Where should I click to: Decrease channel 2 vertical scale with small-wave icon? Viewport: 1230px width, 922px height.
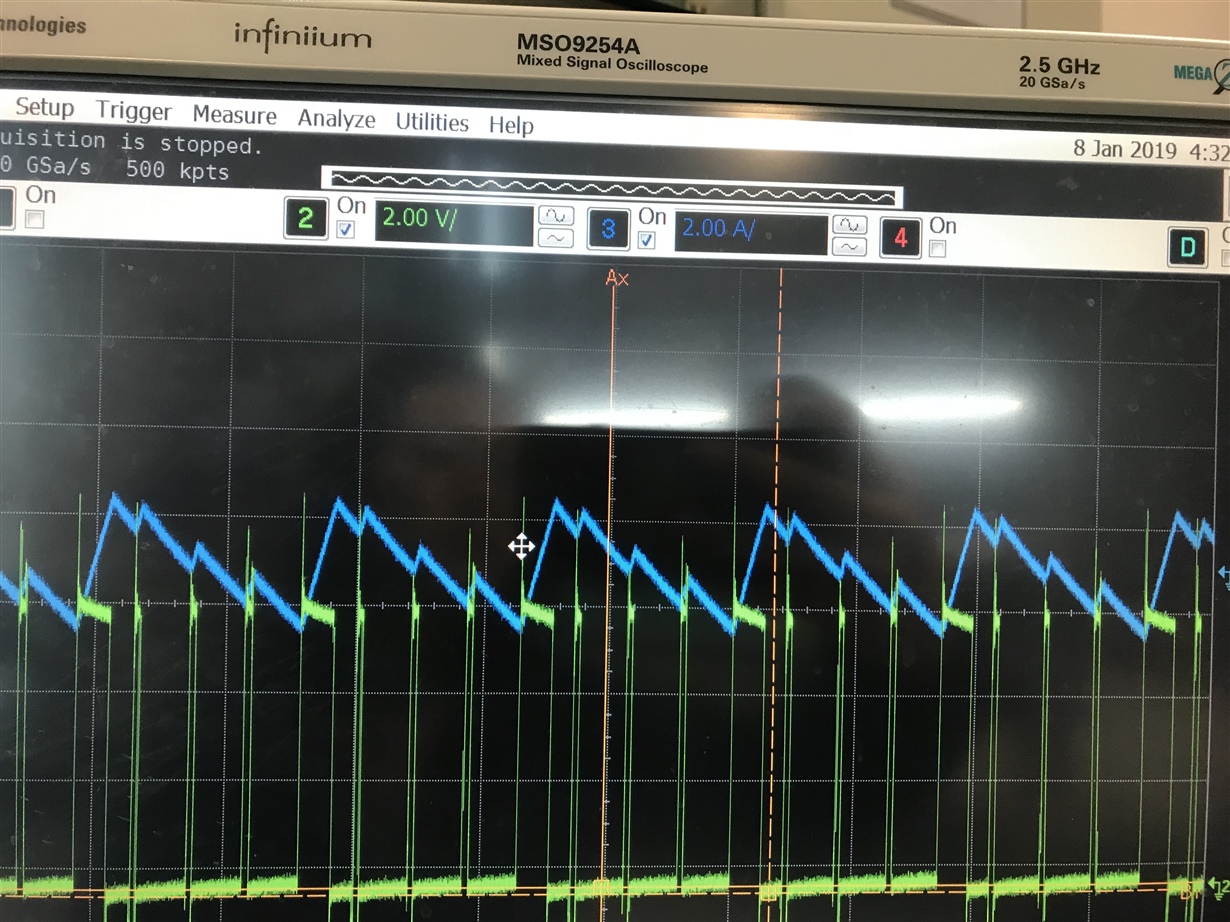click(555, 237)
